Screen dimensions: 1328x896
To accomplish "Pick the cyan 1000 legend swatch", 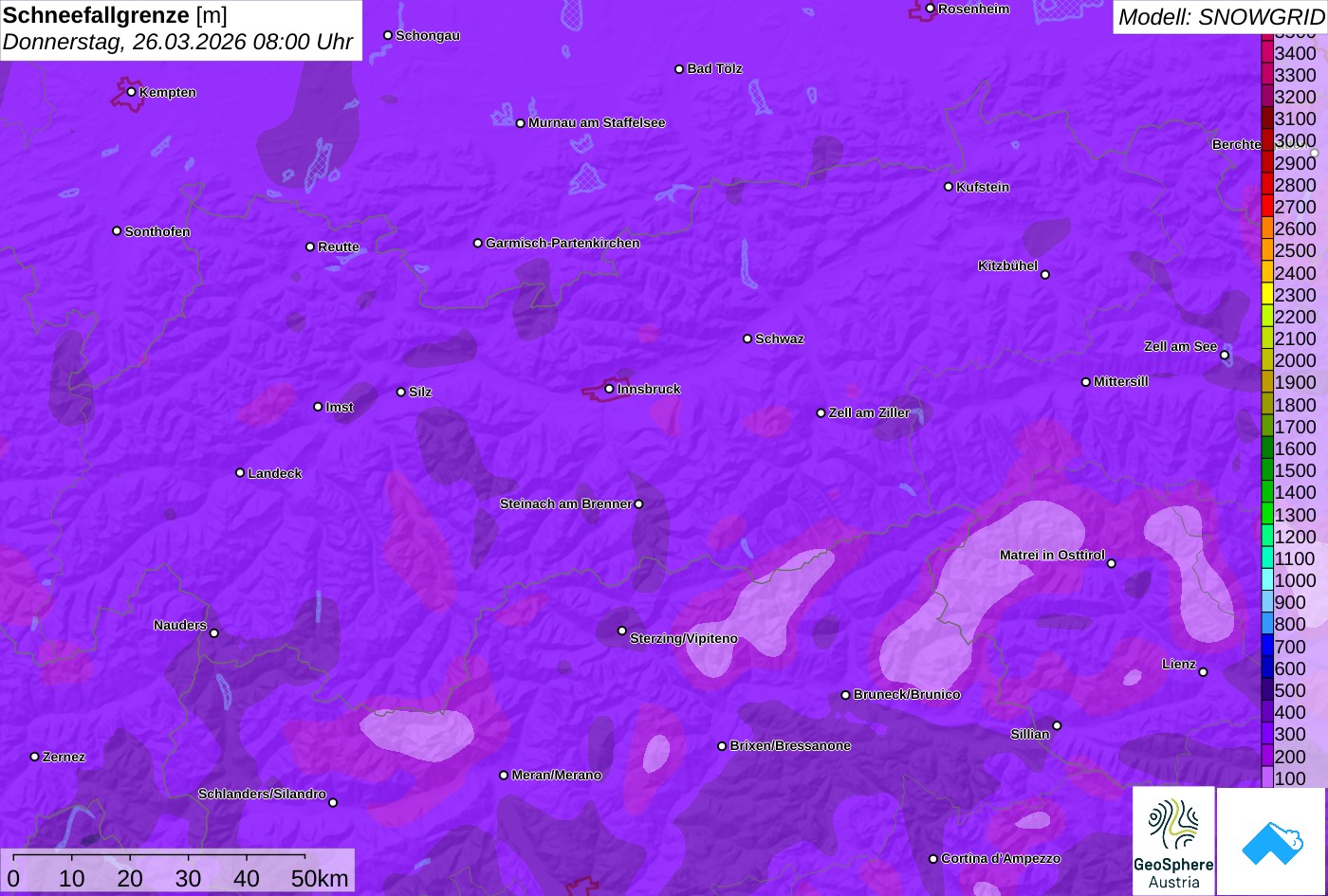I will pyautogui.click(x=1267, y=580).
